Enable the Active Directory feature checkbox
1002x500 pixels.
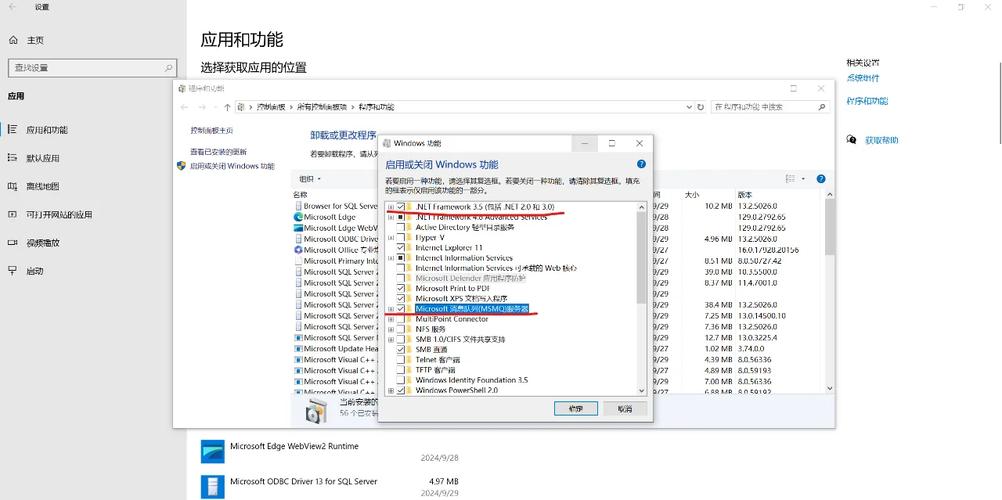[401, 227]
